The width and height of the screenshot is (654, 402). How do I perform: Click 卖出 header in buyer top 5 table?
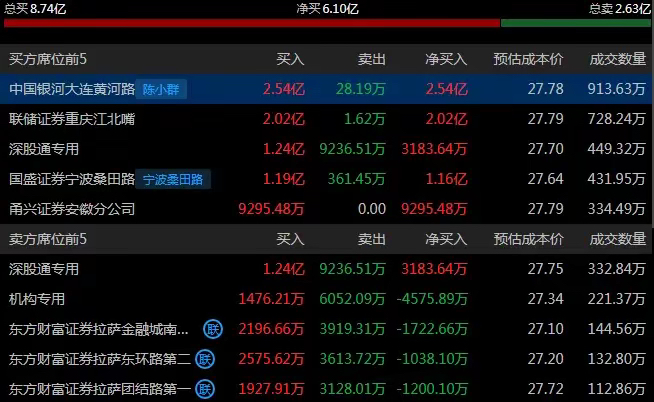click(x=372, y=59)
